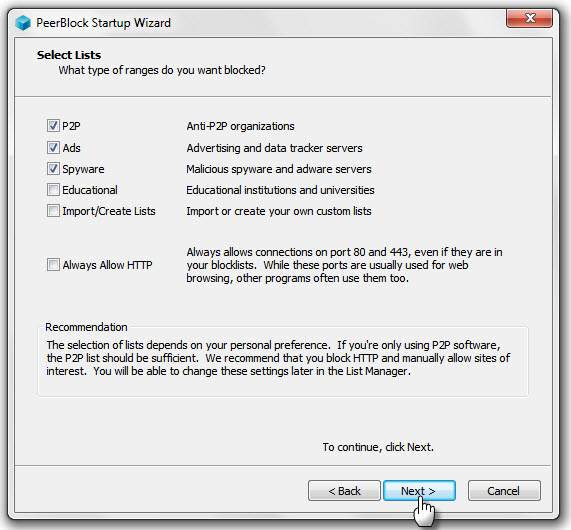Click the Recommendation paragraph text
Viewport: 571px width, 530px height.
278,358
